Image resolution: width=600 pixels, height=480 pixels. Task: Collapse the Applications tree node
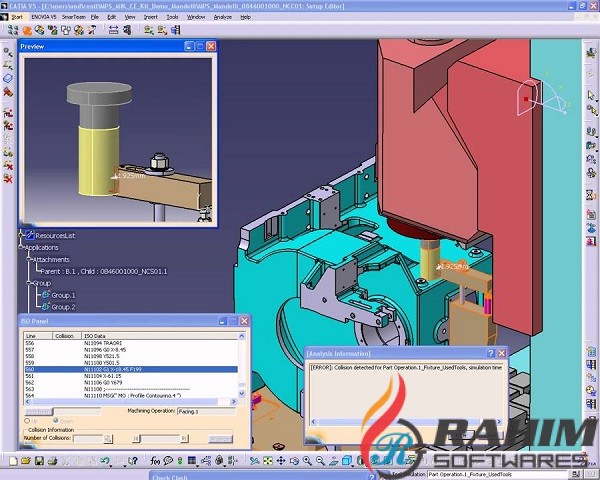point(21,247)
